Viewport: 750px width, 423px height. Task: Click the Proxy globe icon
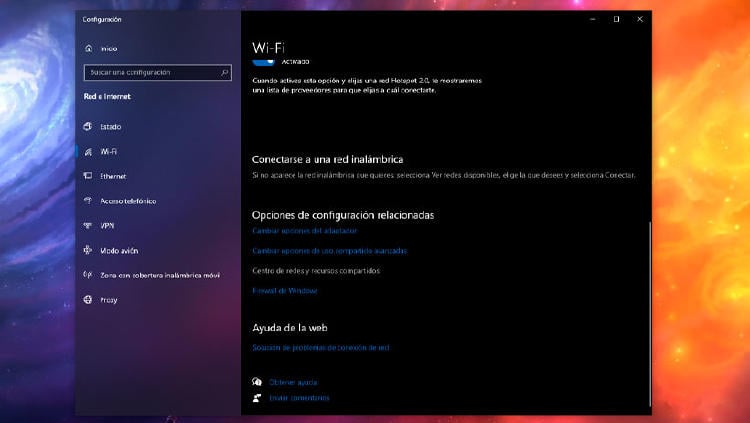[x=89, y=299]
